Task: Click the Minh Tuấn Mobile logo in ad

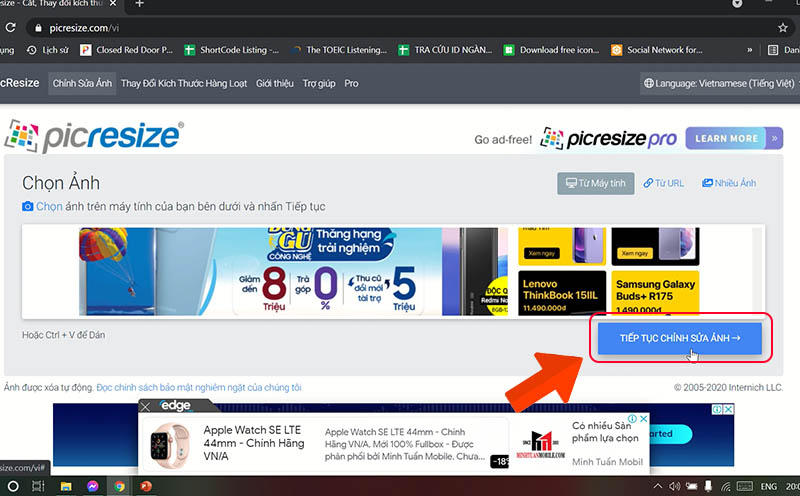Action: (540, 443)
